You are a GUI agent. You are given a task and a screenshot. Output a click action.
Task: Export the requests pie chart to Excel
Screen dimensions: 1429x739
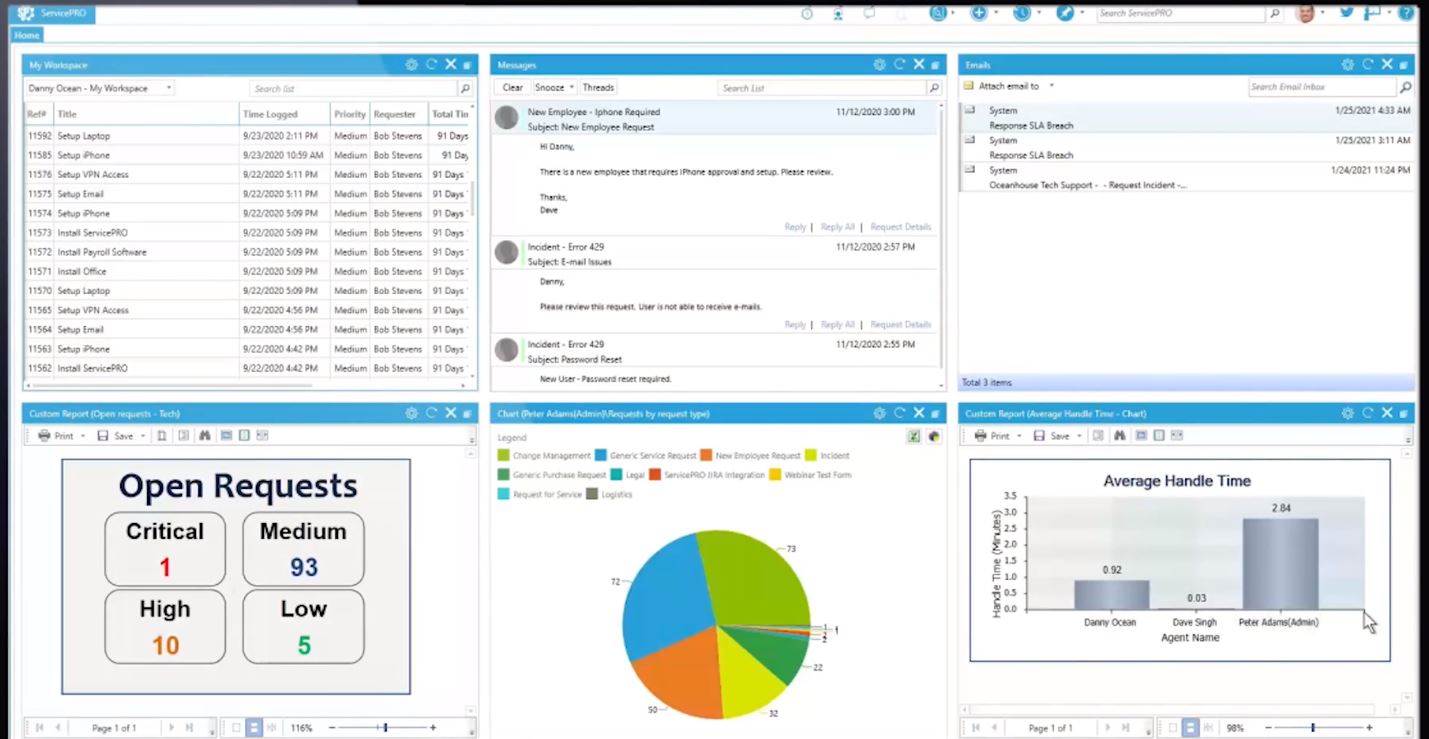913,435
